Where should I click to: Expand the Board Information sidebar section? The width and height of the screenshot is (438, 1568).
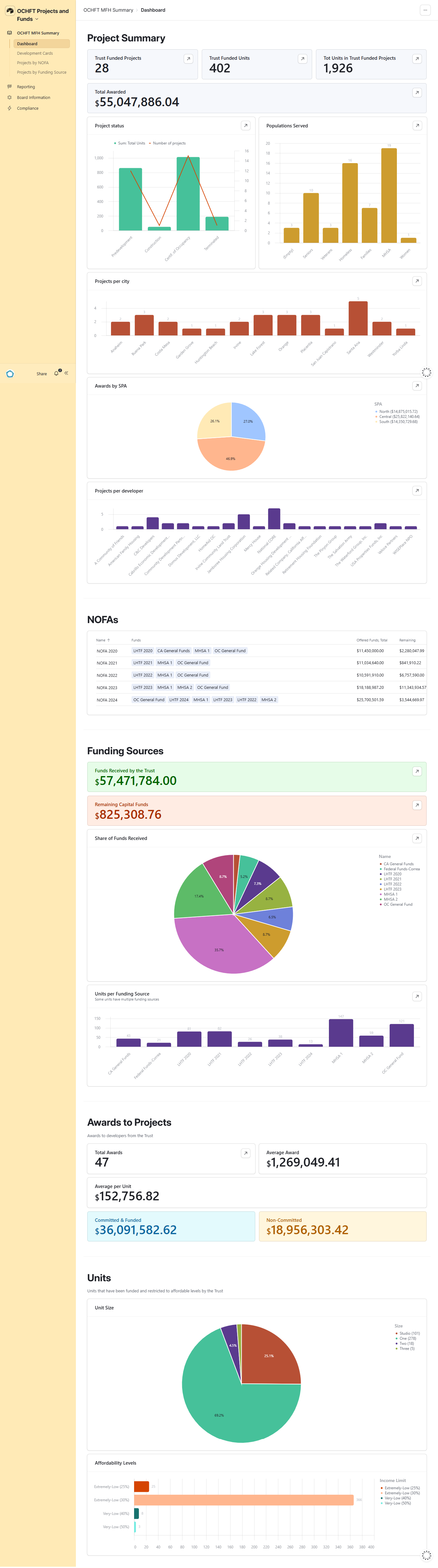(x=34, y=97)
